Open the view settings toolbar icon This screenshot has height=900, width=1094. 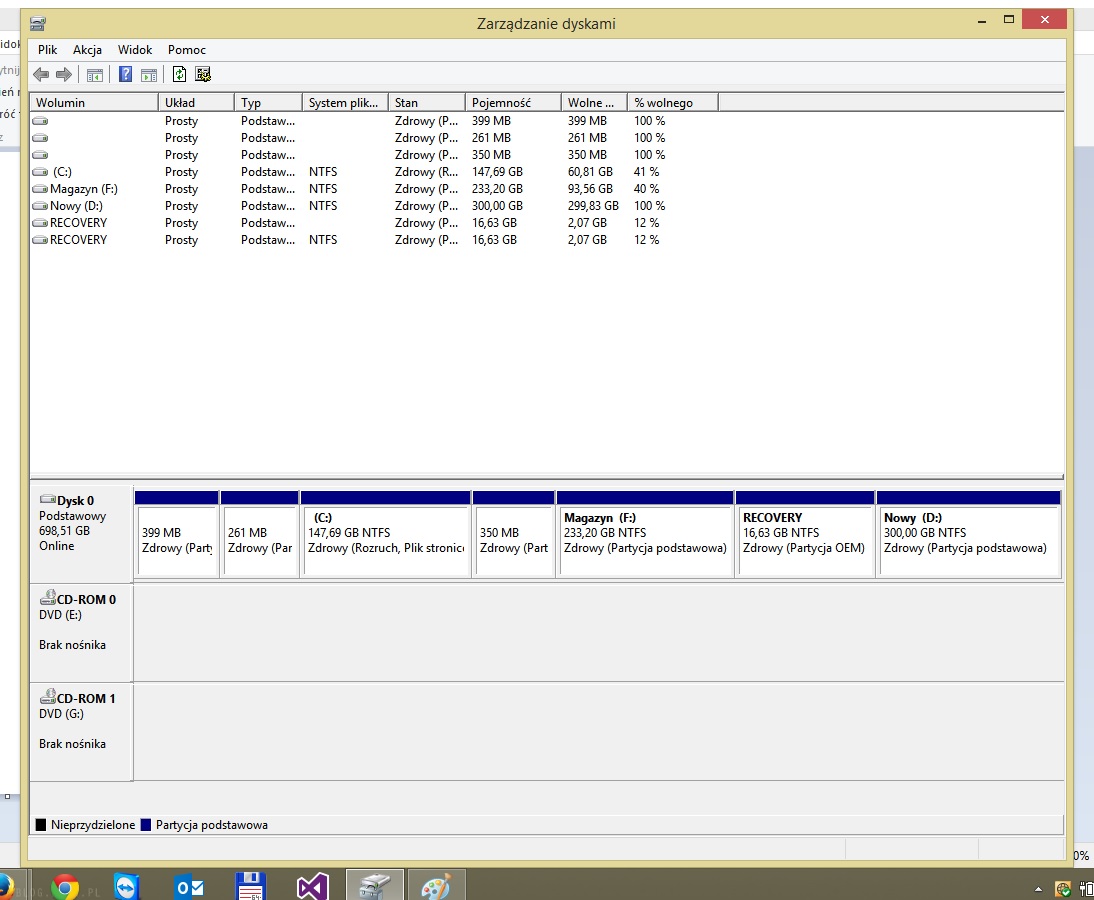(203, 74)
